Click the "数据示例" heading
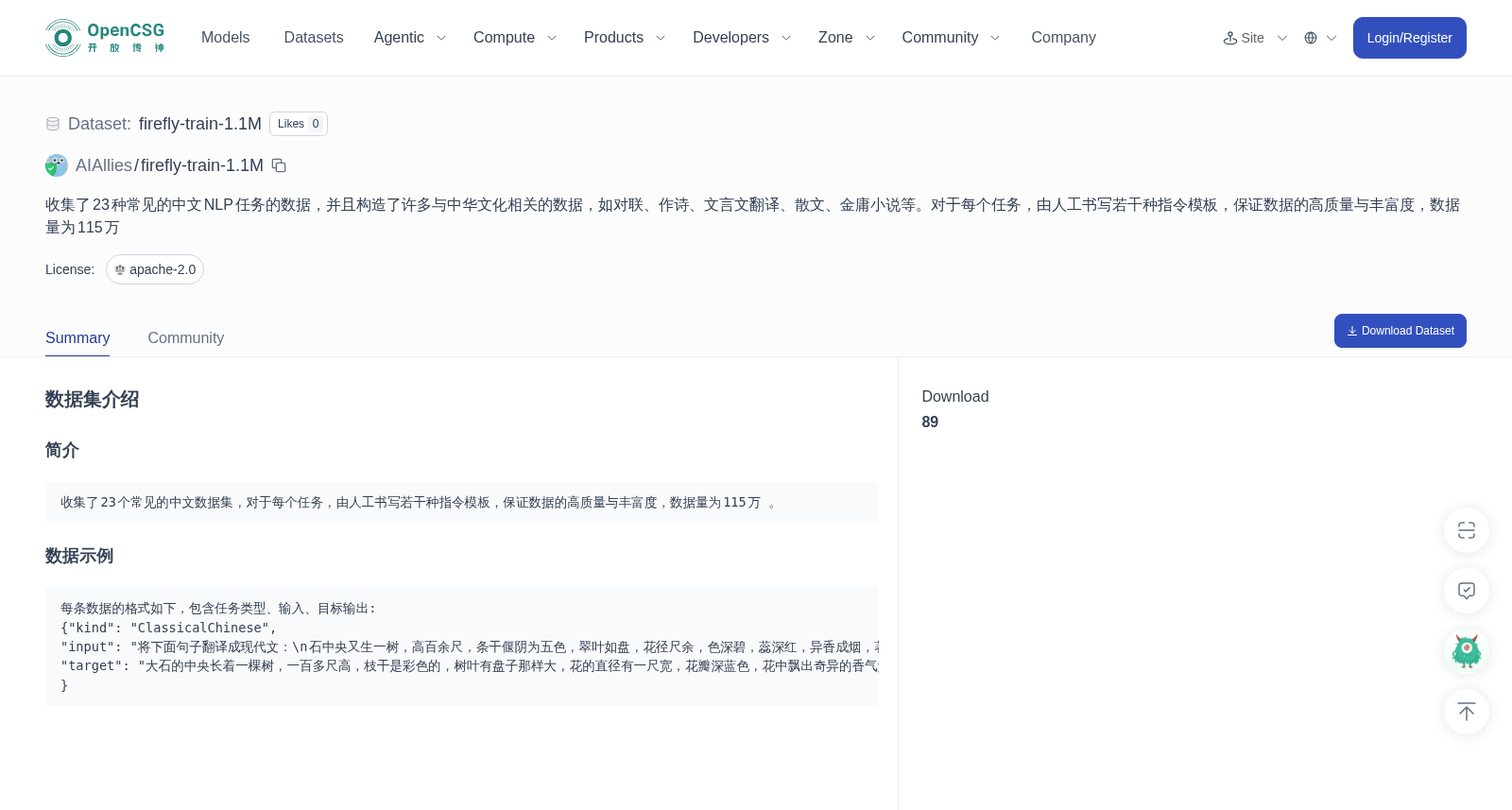Image resolution: width=1512 pixels, height=810 pixels. point(79,557)
